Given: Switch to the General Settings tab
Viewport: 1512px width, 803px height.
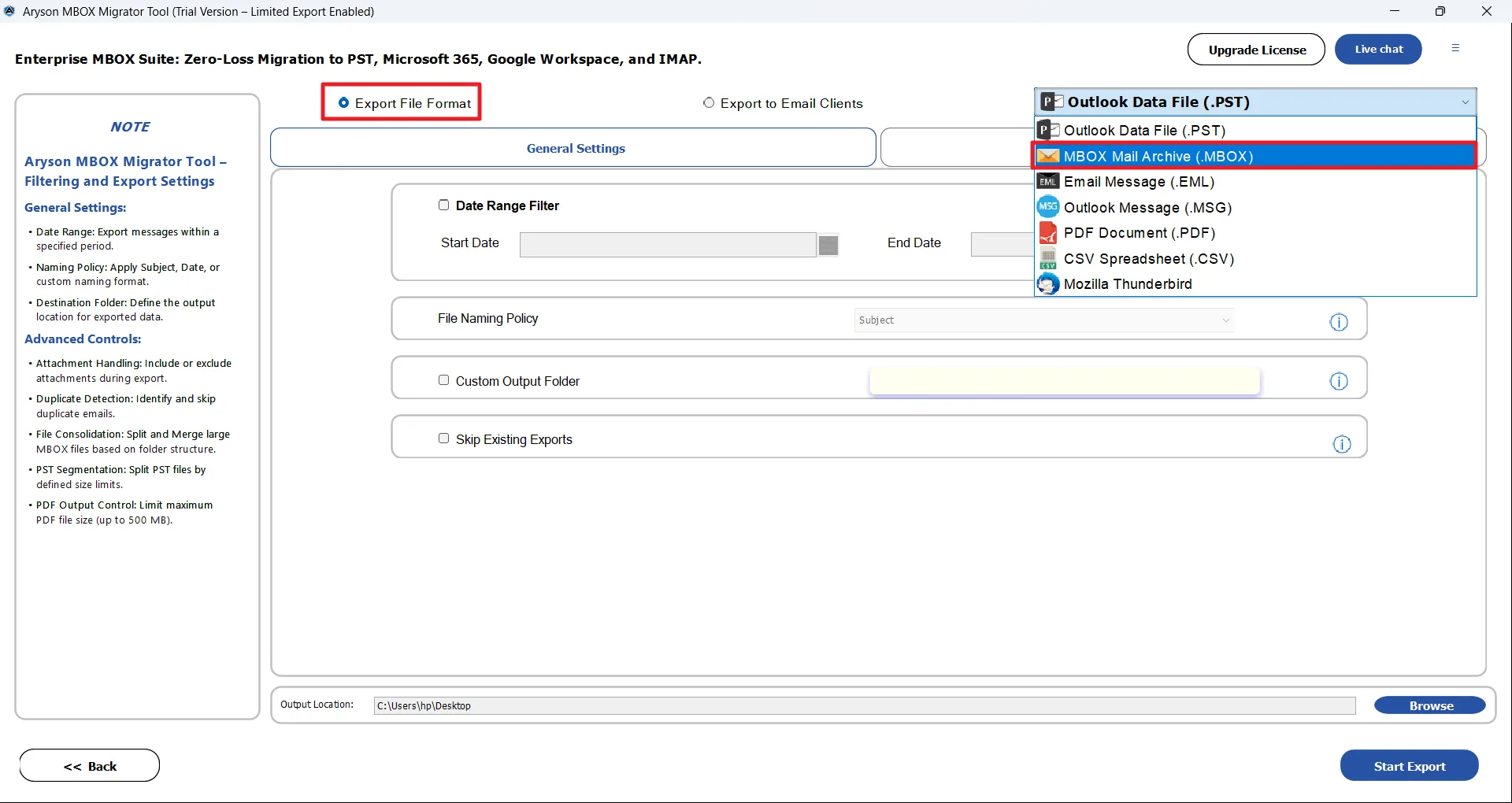Looking at the screenshot, I should pyautogui.click(x=573, y=148).
